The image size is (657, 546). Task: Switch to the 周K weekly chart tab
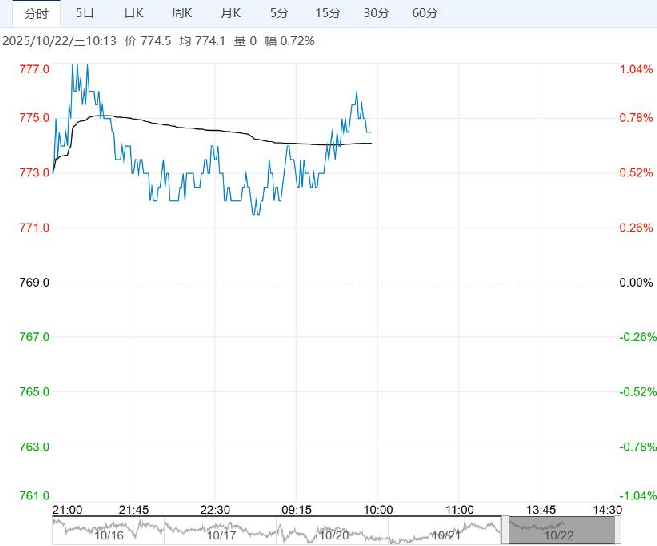pyautogui.click(x=181, y=13)
